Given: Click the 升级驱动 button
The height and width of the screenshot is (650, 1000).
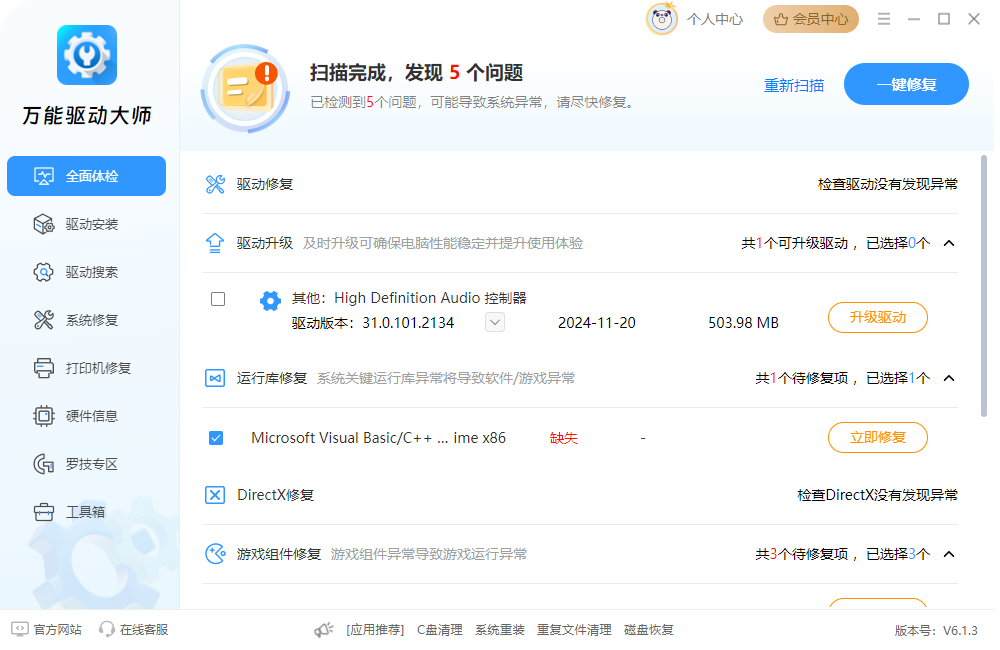Looking at the screenshot, I should click(878, 318).
